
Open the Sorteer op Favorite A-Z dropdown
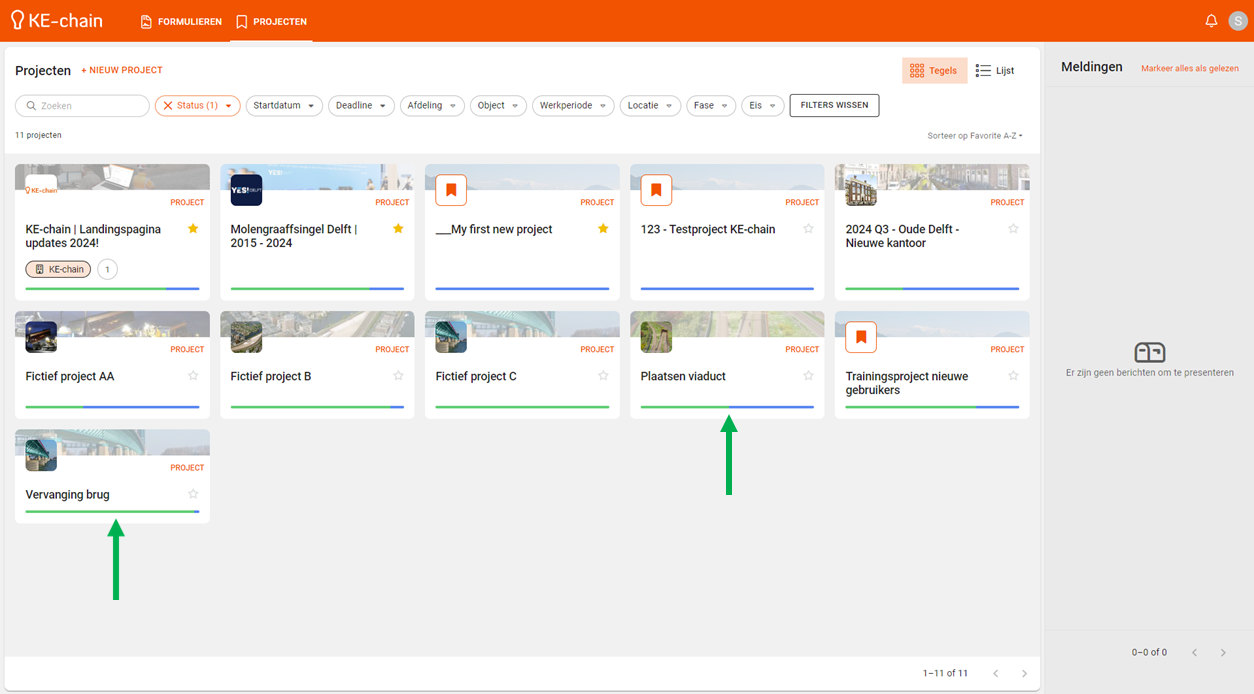[x=974, y=136]
